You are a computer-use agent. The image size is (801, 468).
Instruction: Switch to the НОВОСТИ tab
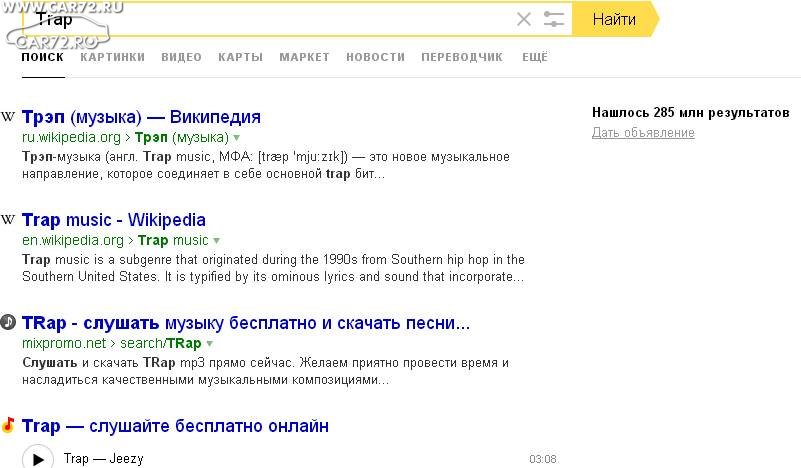[375, 57]
